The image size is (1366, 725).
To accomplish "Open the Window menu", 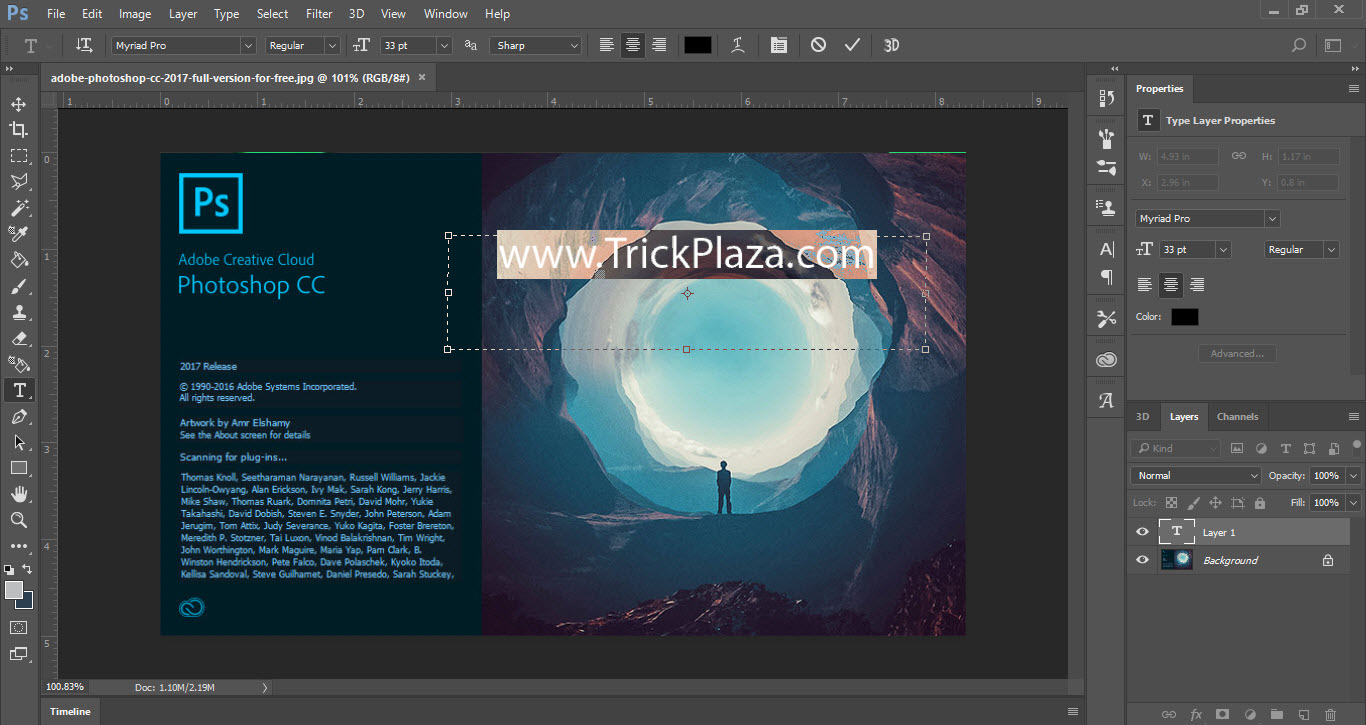I will pos(445,14).
